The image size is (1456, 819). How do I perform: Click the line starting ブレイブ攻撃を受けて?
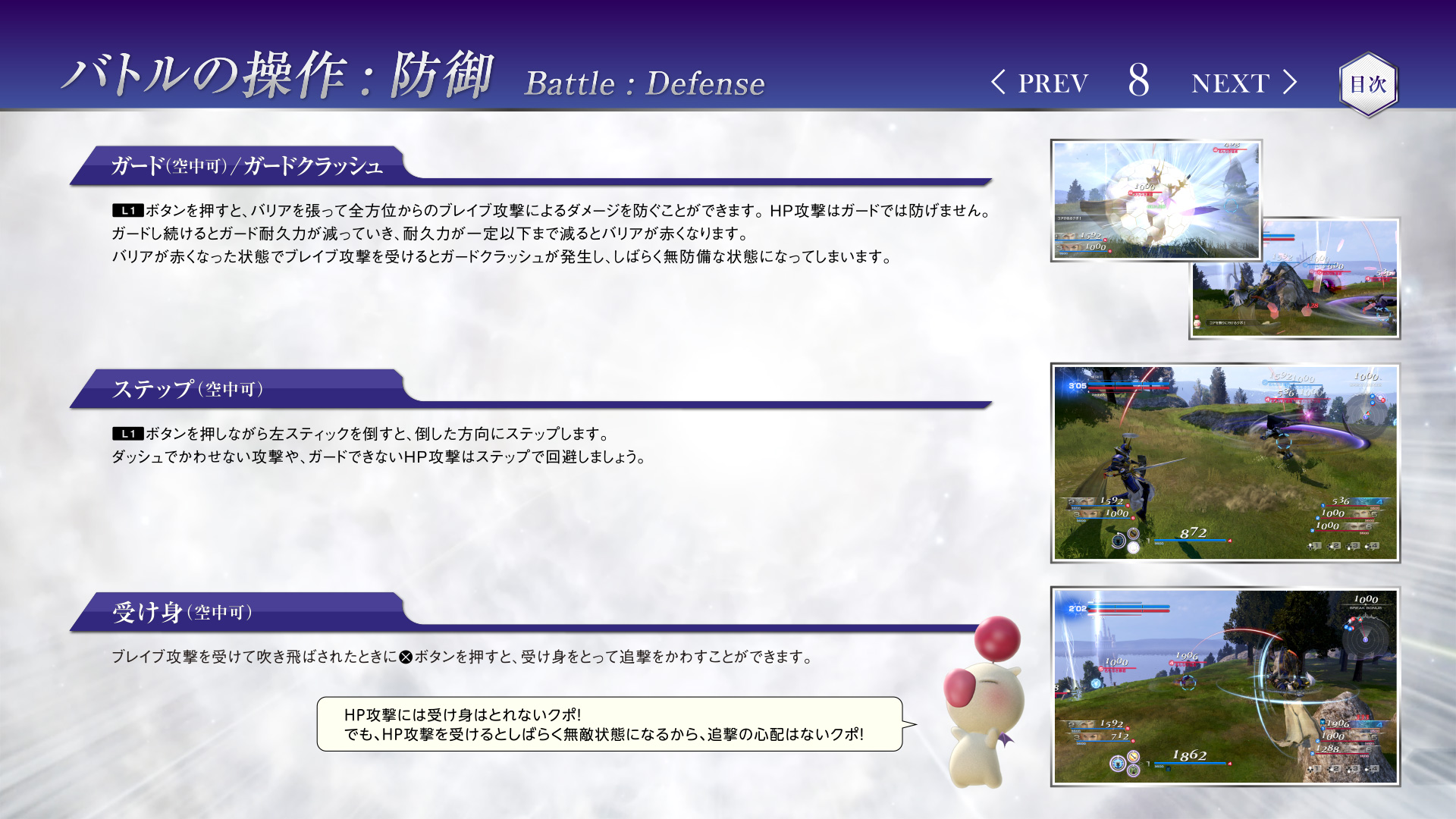coord(463,657)
